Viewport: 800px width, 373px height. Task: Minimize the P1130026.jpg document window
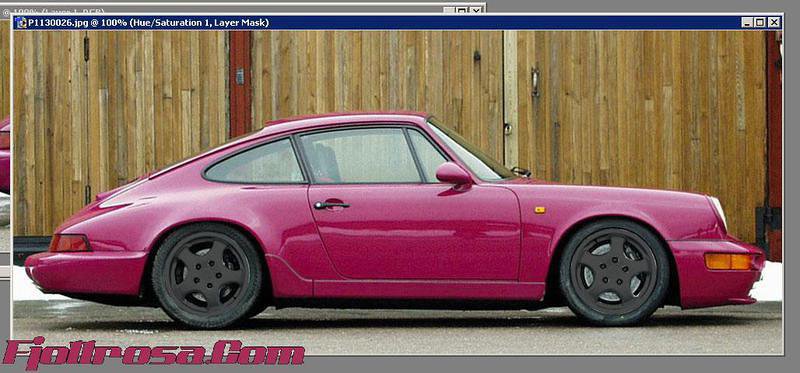click(x=747, y=22)
